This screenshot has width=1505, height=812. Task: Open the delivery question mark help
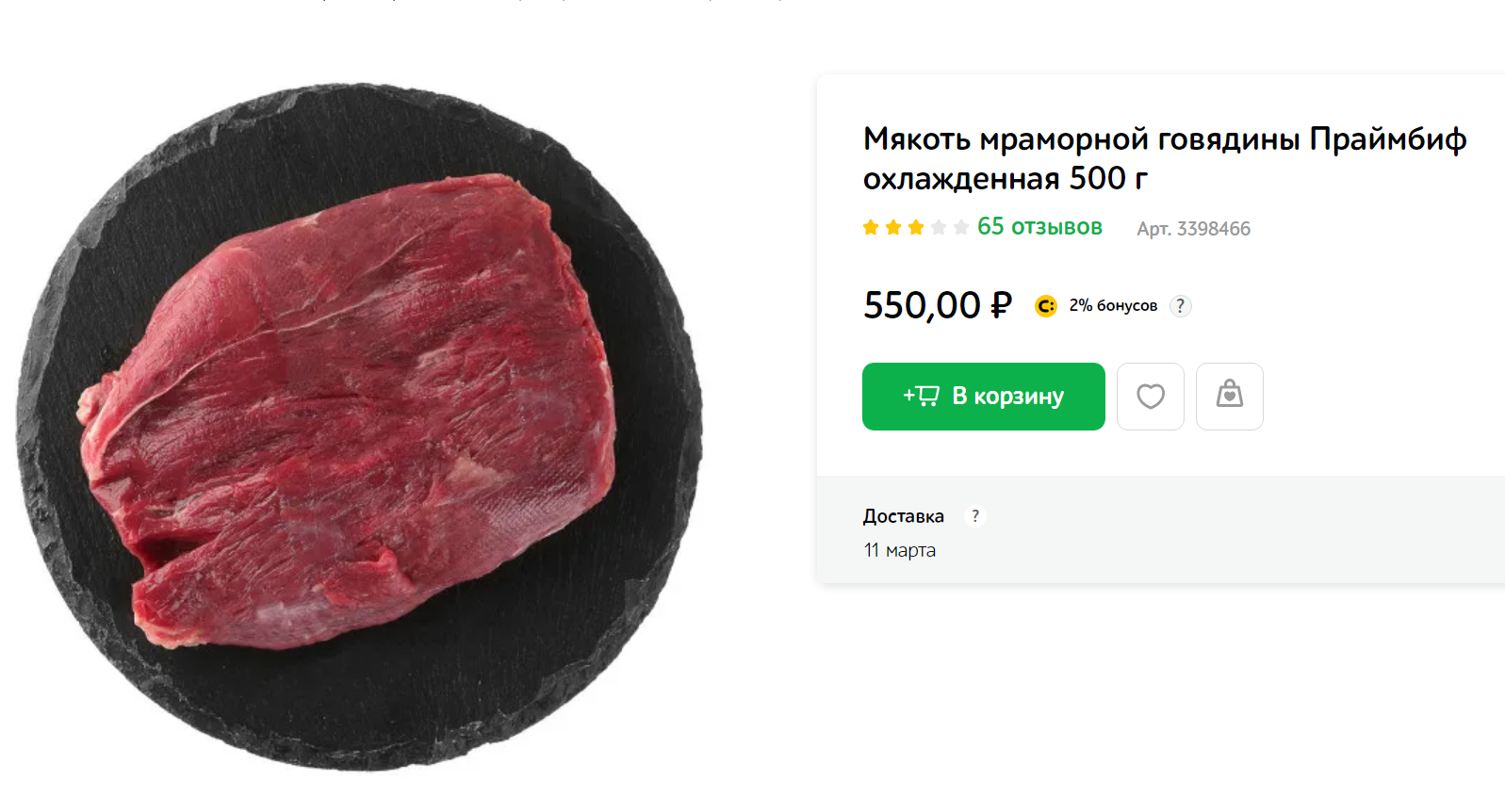click(975, 515)
